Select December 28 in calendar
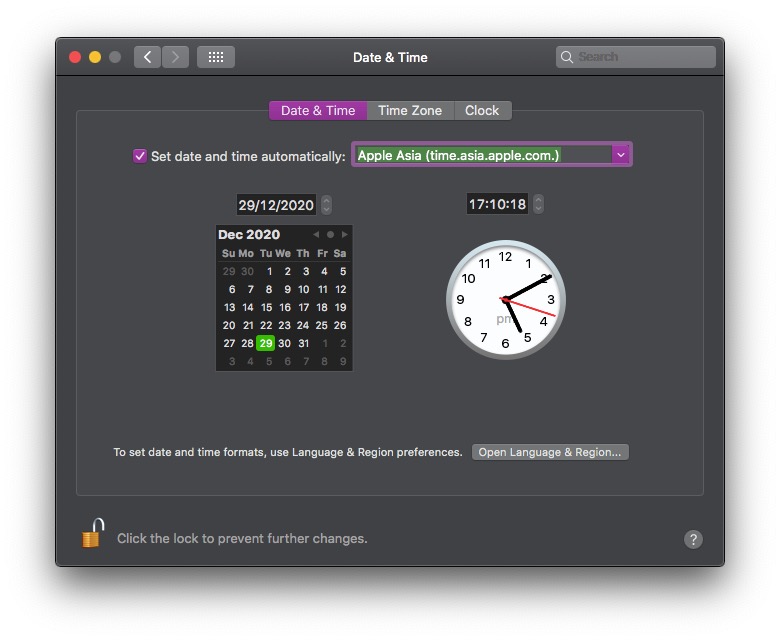 tap(247, 343)
